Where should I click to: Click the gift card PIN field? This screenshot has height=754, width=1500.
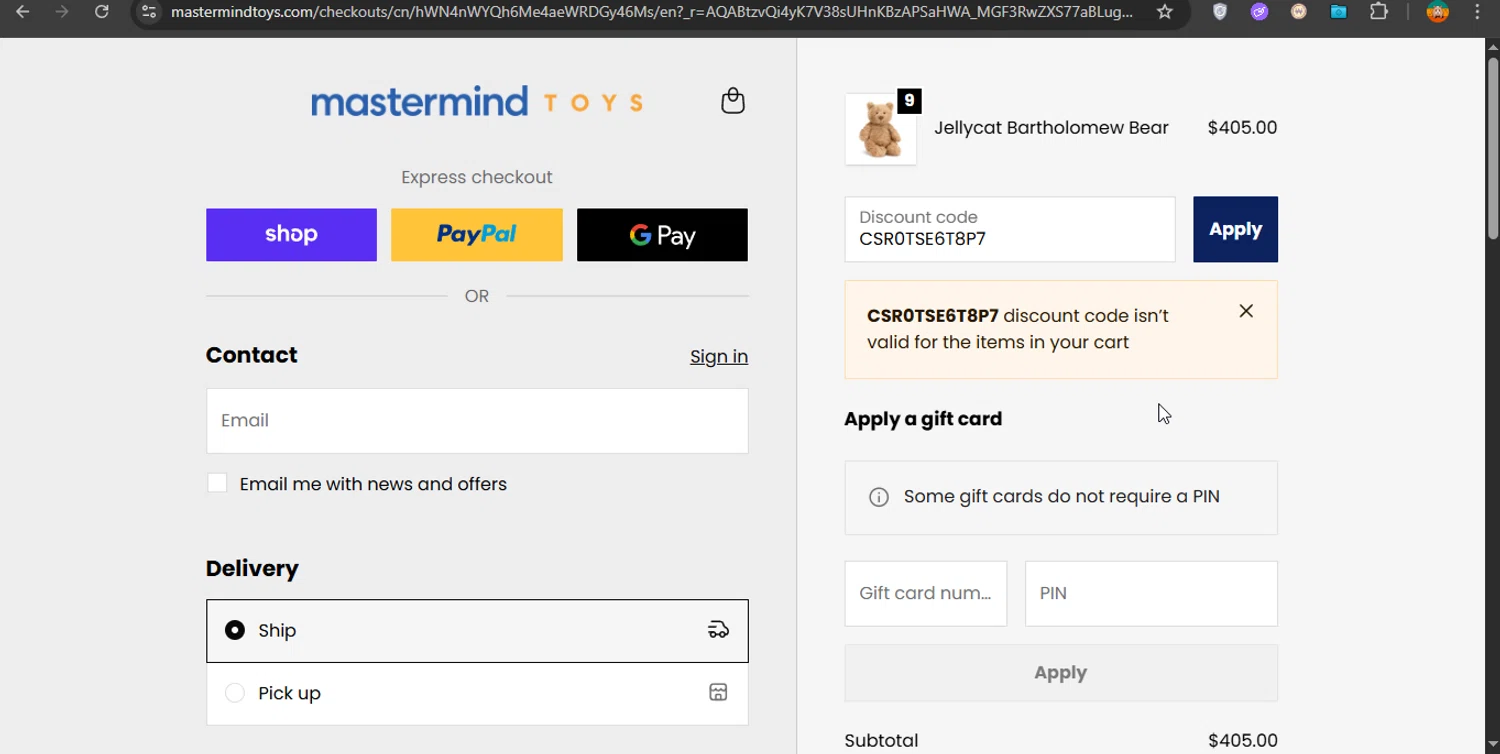coord(1151,593)
